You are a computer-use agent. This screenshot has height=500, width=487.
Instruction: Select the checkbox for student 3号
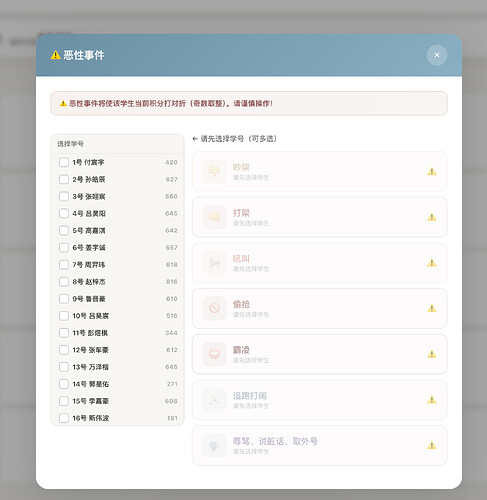pyautogui.click(x=64, y=196)
